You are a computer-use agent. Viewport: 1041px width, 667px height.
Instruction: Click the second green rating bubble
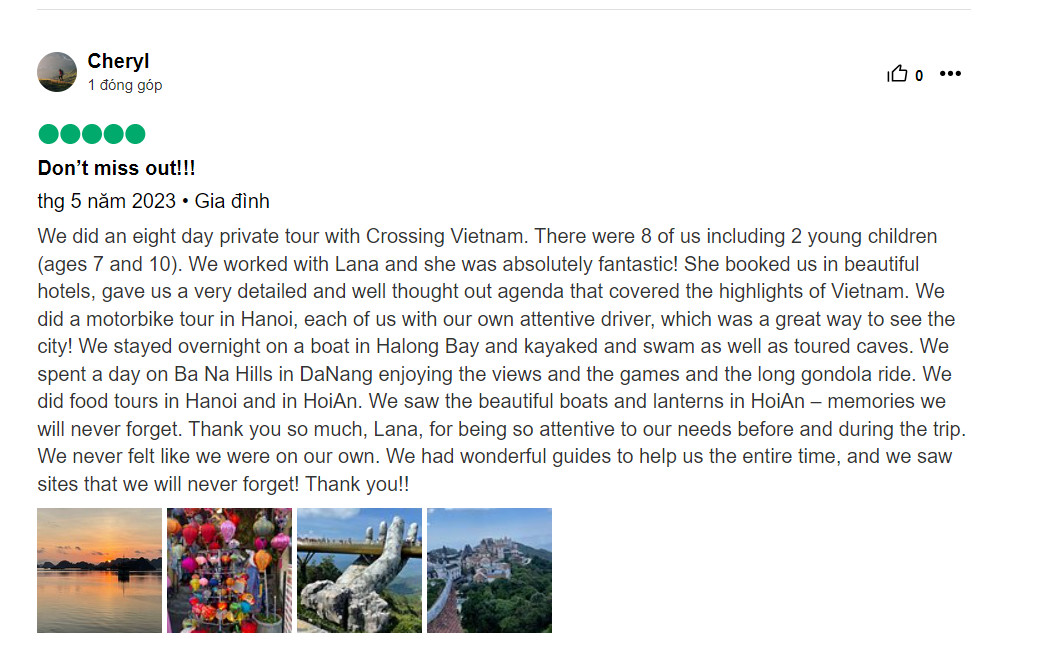coord(70,134)
